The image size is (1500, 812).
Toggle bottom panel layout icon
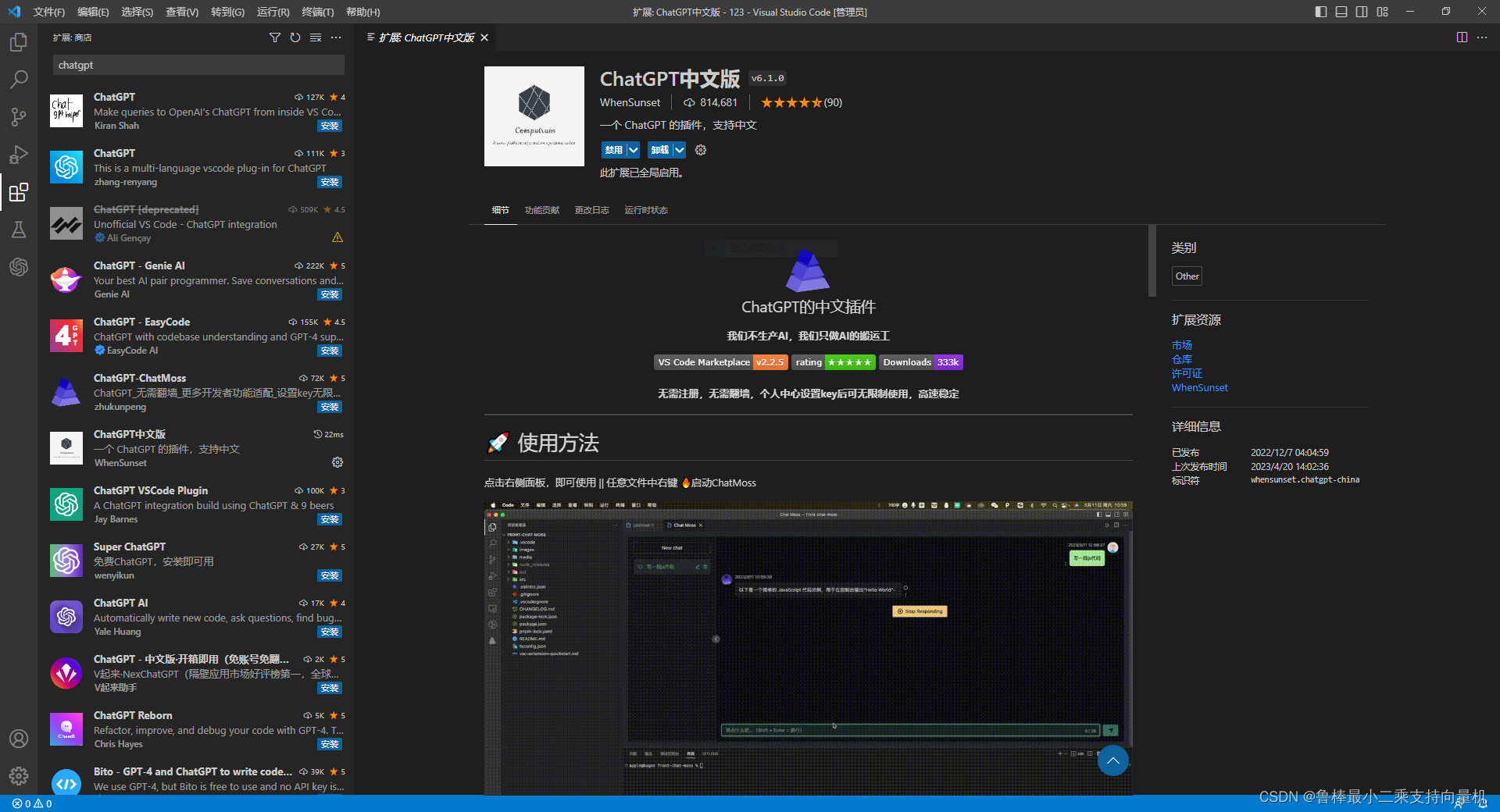point(1341,12)
